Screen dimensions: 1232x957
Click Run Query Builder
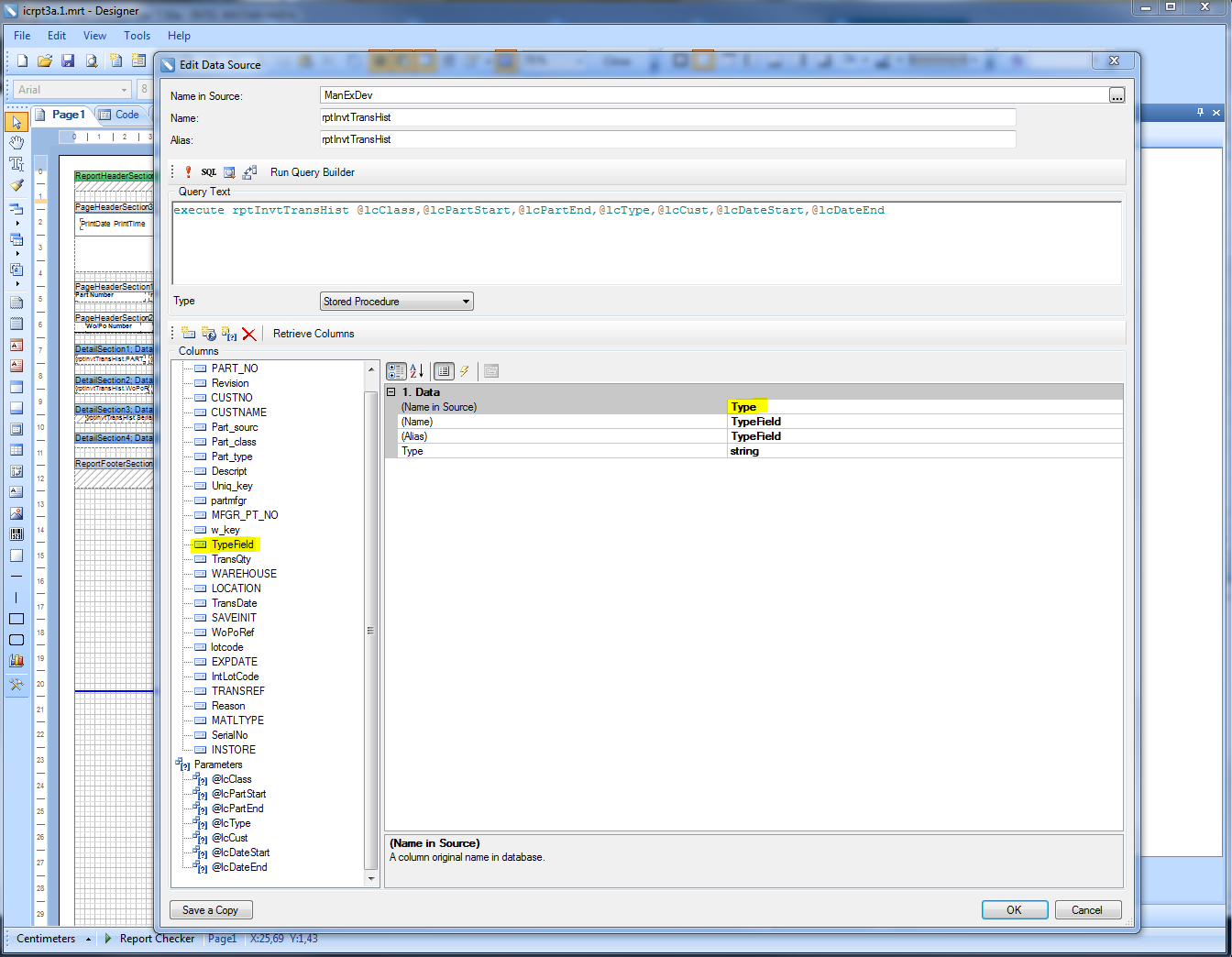313,172
